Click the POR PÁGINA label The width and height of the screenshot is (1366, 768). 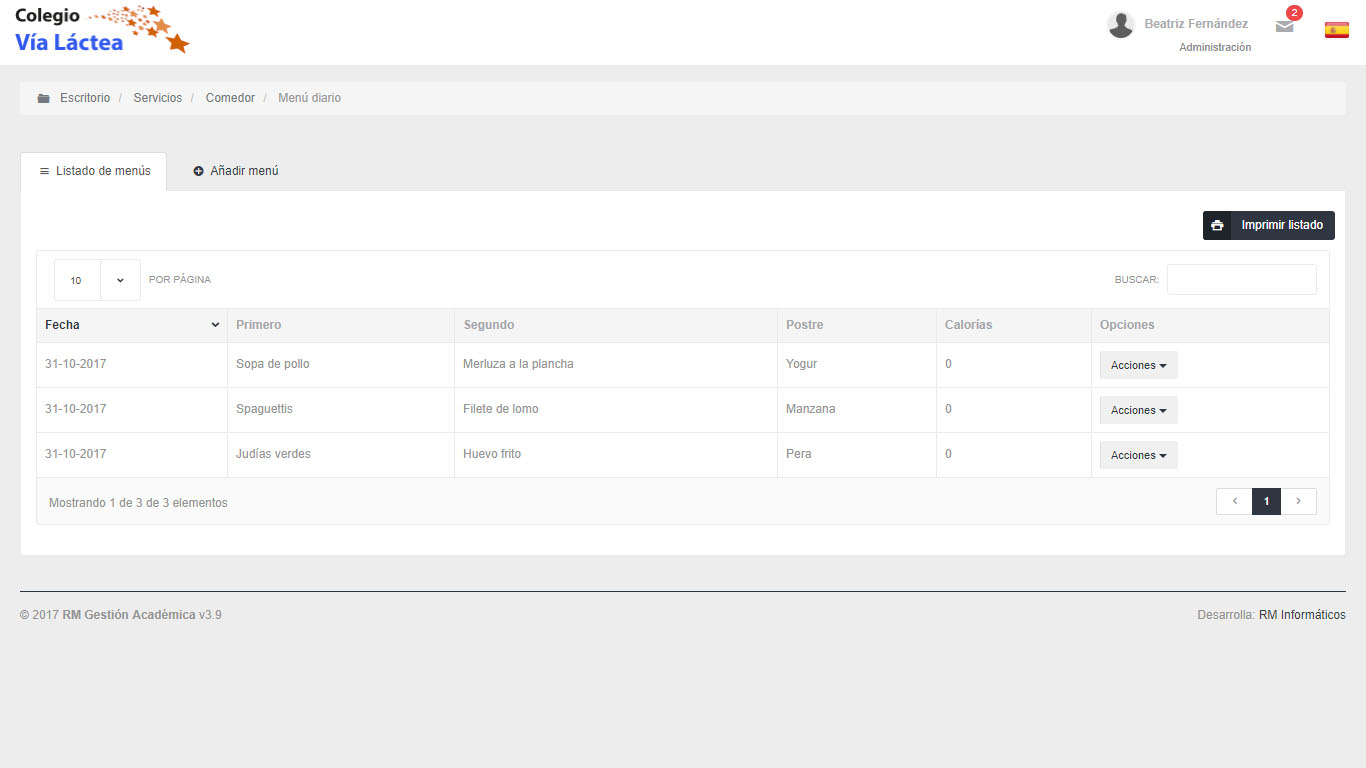pyautogui.click(x=180, y=280)
